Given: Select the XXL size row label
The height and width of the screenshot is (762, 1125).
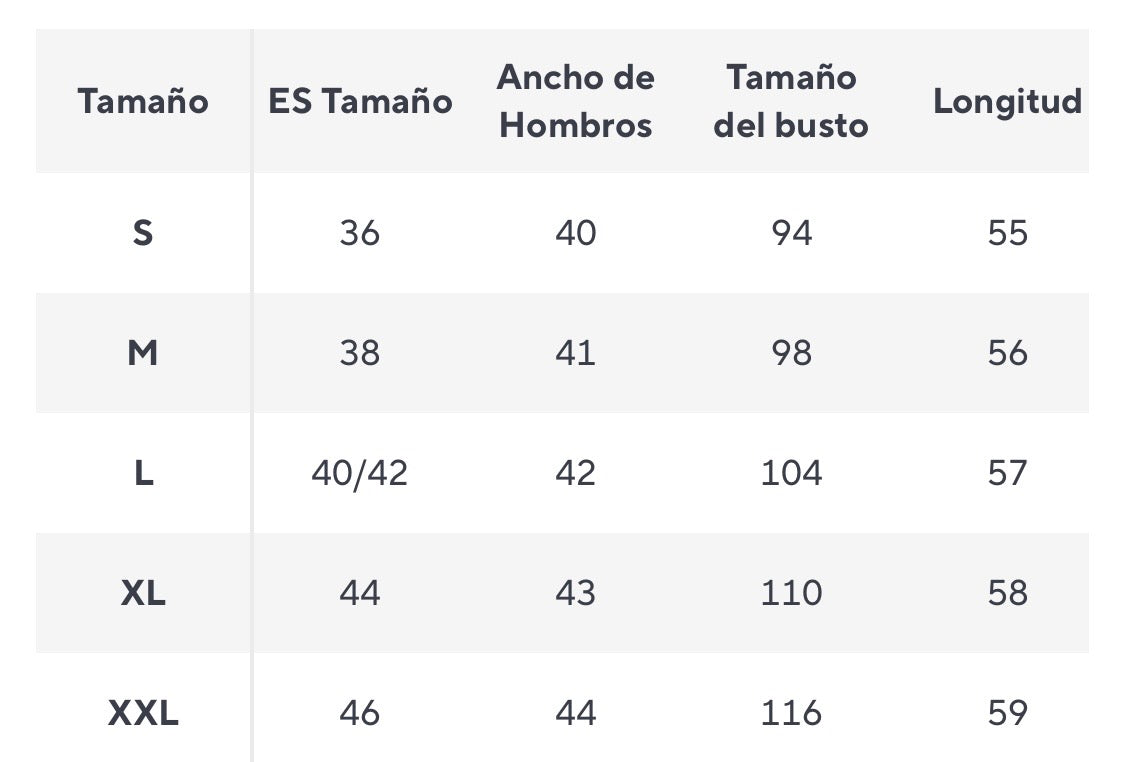Looking at the screenshot, I should click(143, 713).
